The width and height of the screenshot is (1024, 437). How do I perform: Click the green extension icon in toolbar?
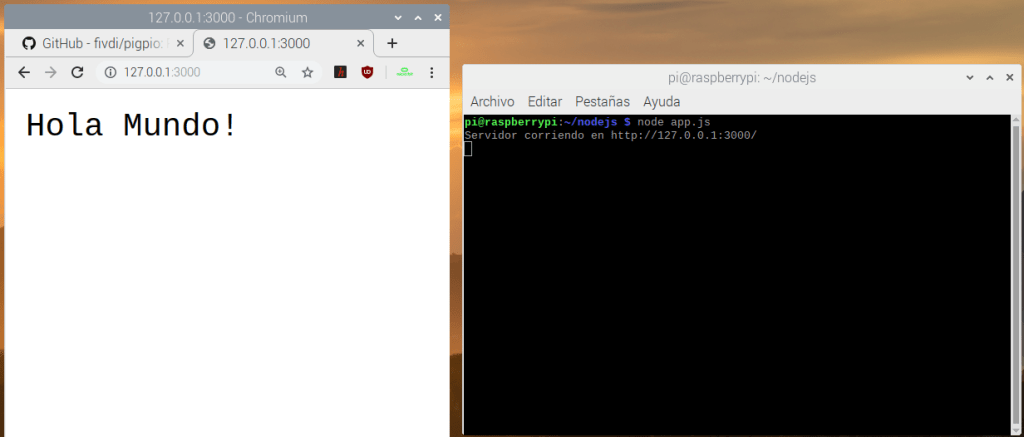[x=404, y=72]
